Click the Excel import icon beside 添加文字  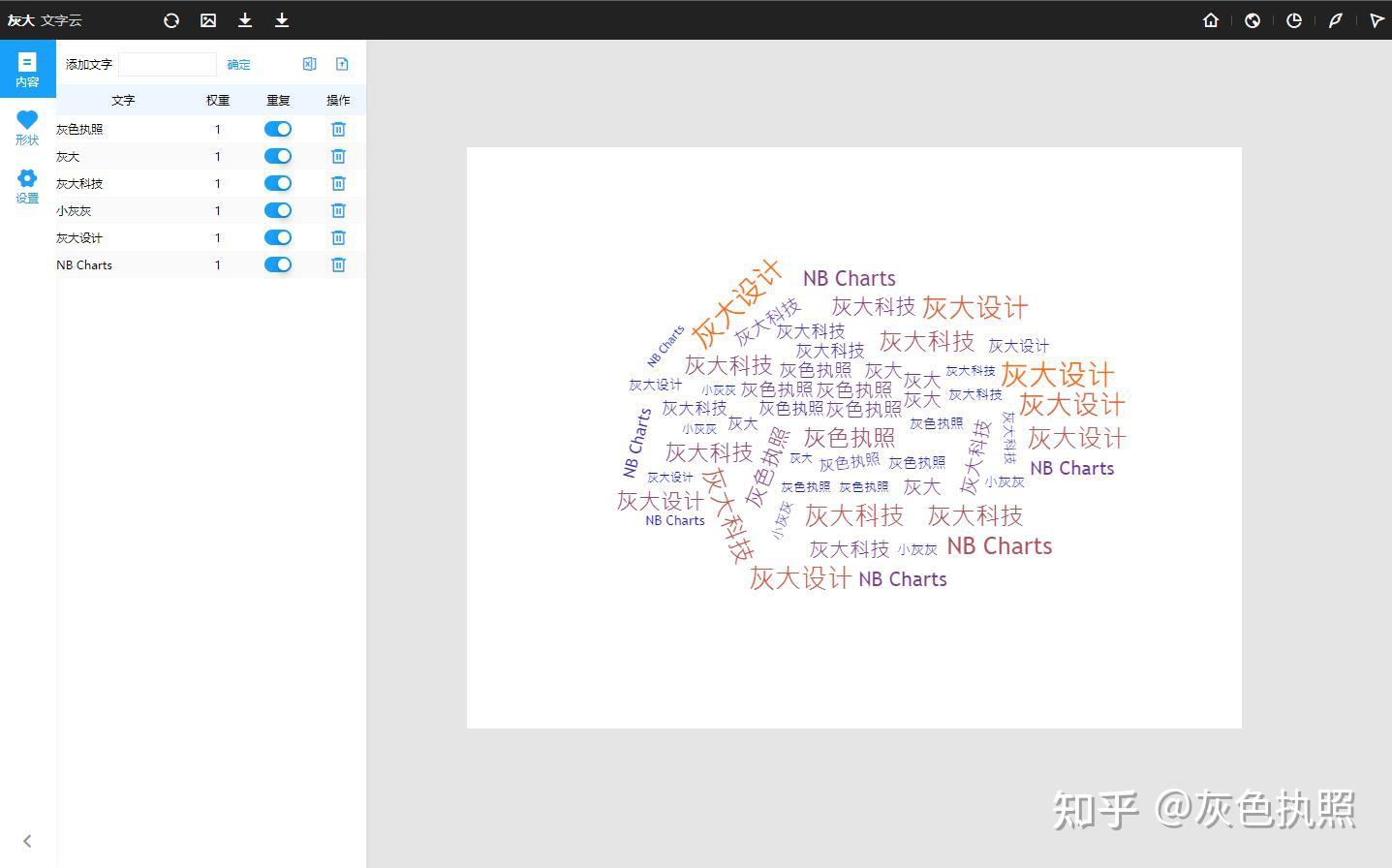tap(309, 64)
